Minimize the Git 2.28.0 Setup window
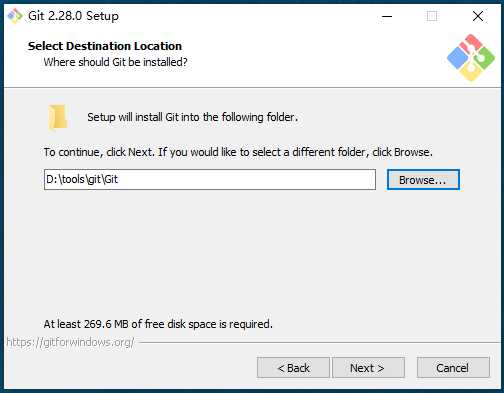 [x=387, y=16]
